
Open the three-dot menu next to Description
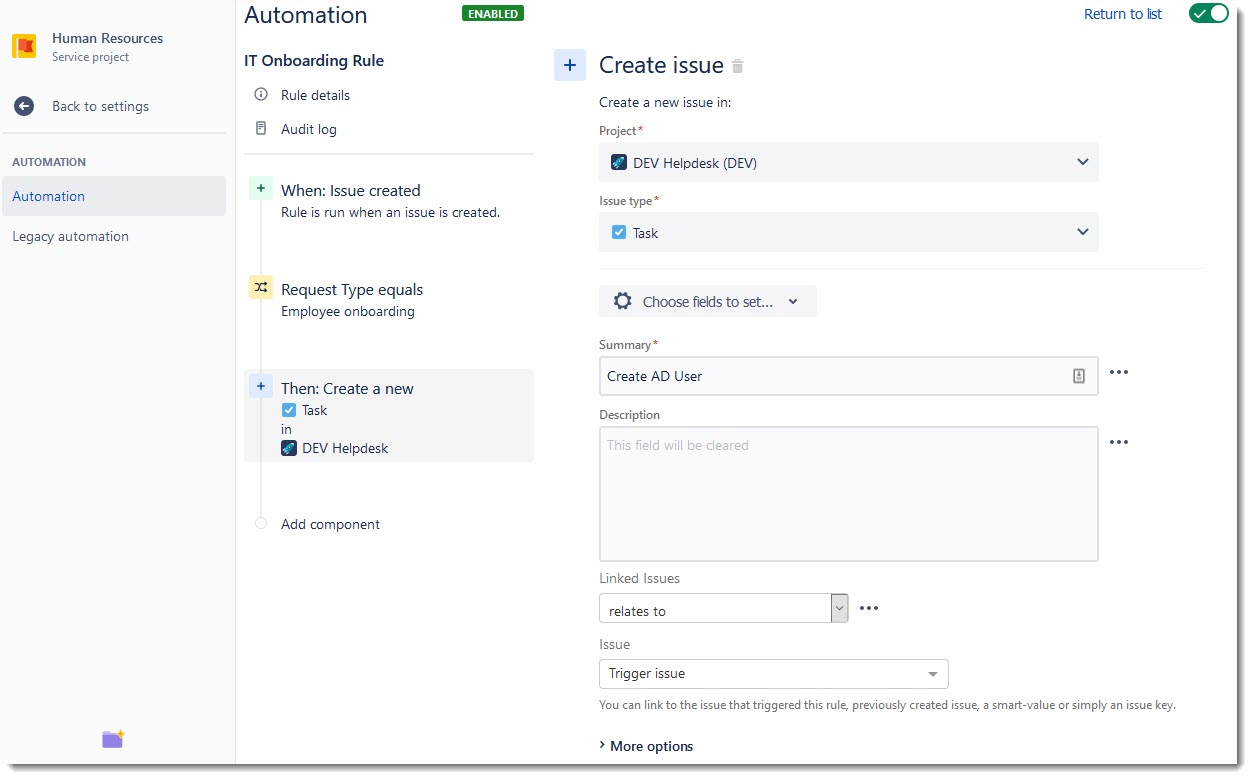[x=1119, y=442]
